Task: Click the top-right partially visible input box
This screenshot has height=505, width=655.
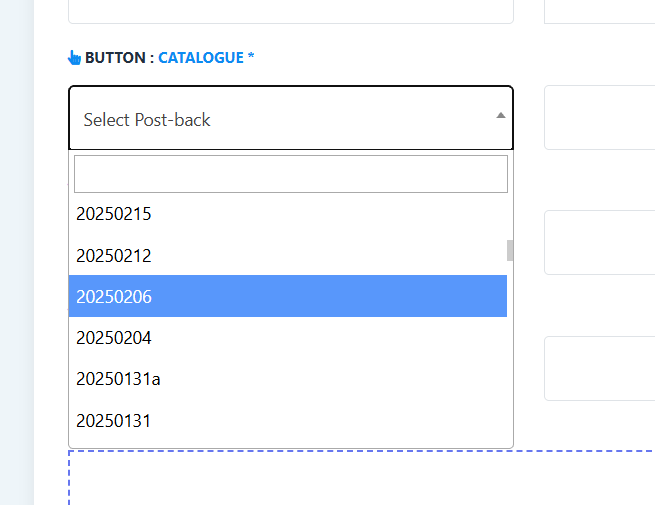Action: pos(600,12)
